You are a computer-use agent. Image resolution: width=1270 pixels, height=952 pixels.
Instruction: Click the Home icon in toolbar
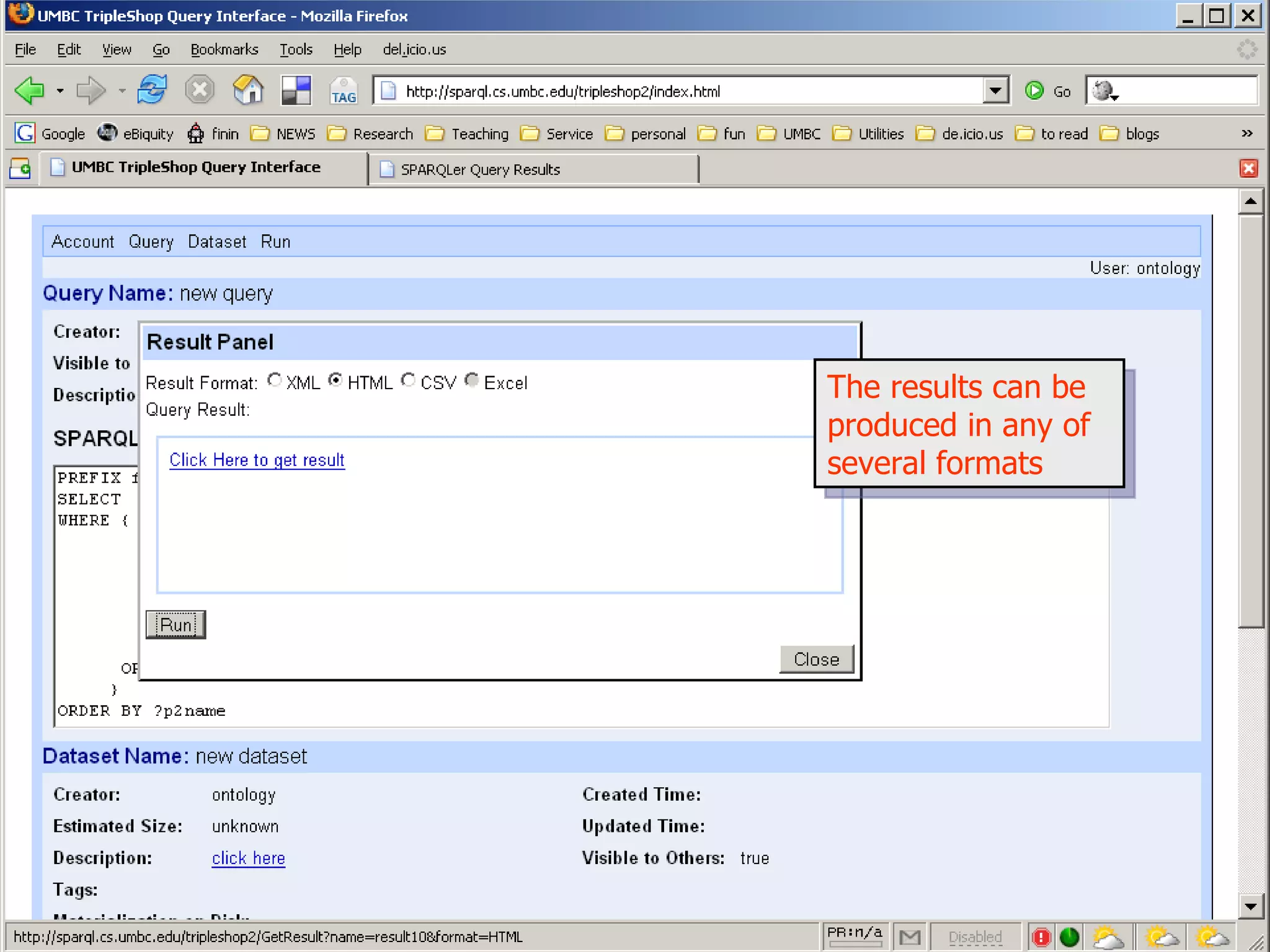pos(248,90)
